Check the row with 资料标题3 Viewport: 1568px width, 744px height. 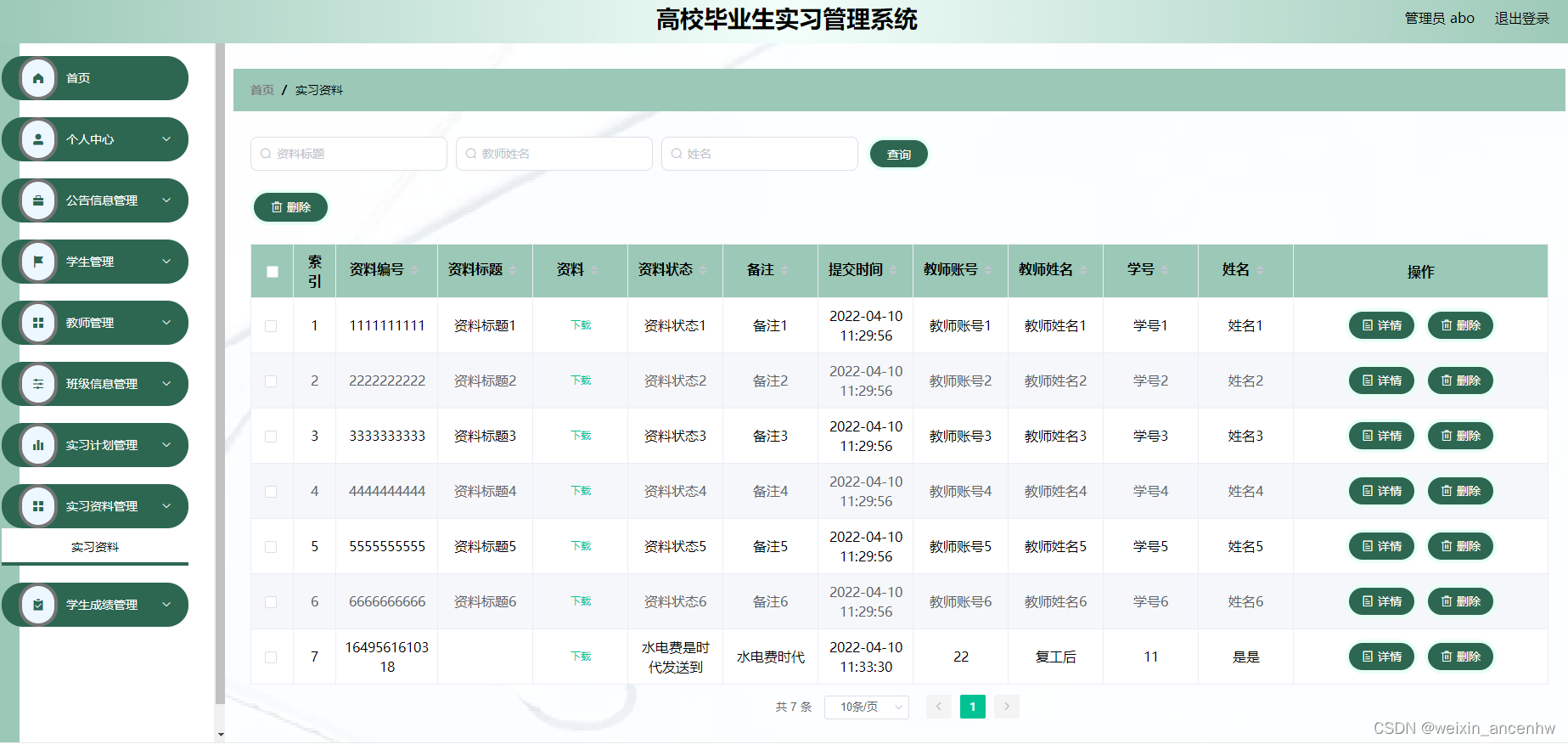tap(271, 437)
